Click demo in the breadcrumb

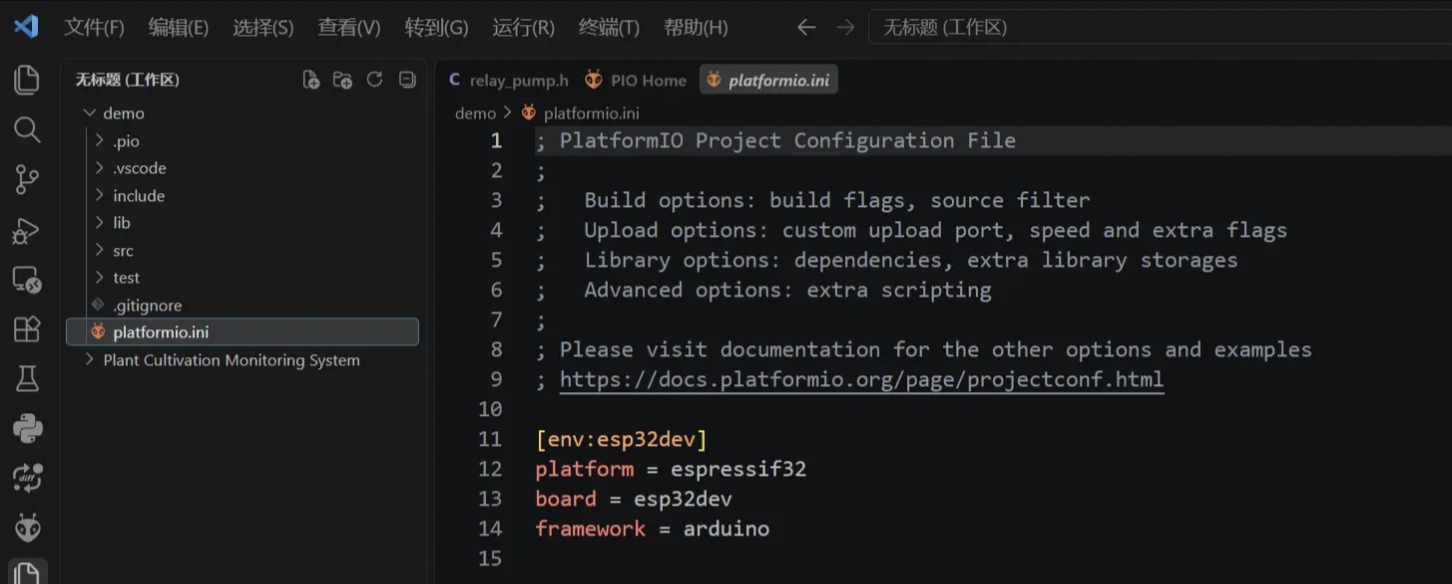[475, 113]
